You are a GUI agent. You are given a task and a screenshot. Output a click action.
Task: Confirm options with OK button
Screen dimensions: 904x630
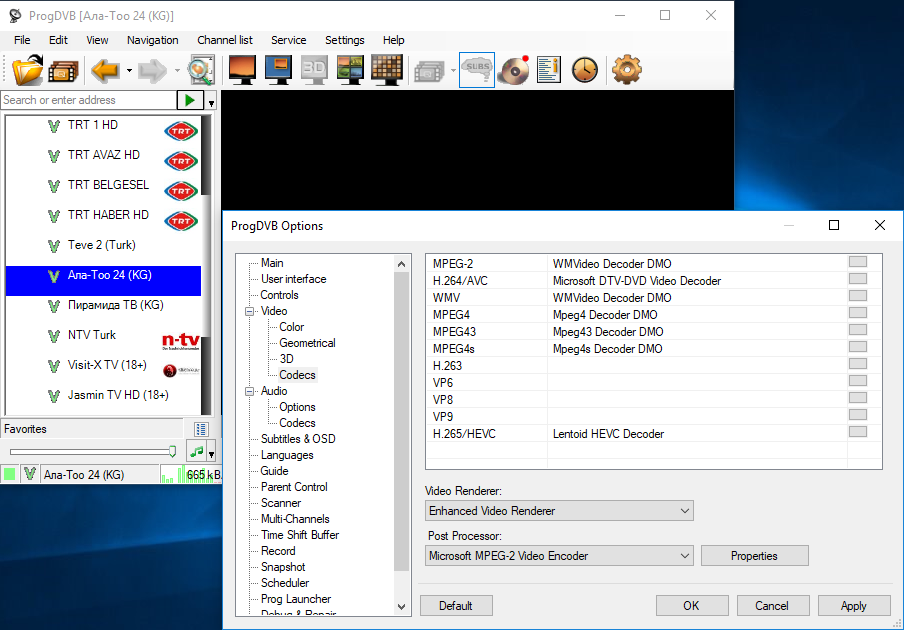pyautogui.click(x=692, y=606)
